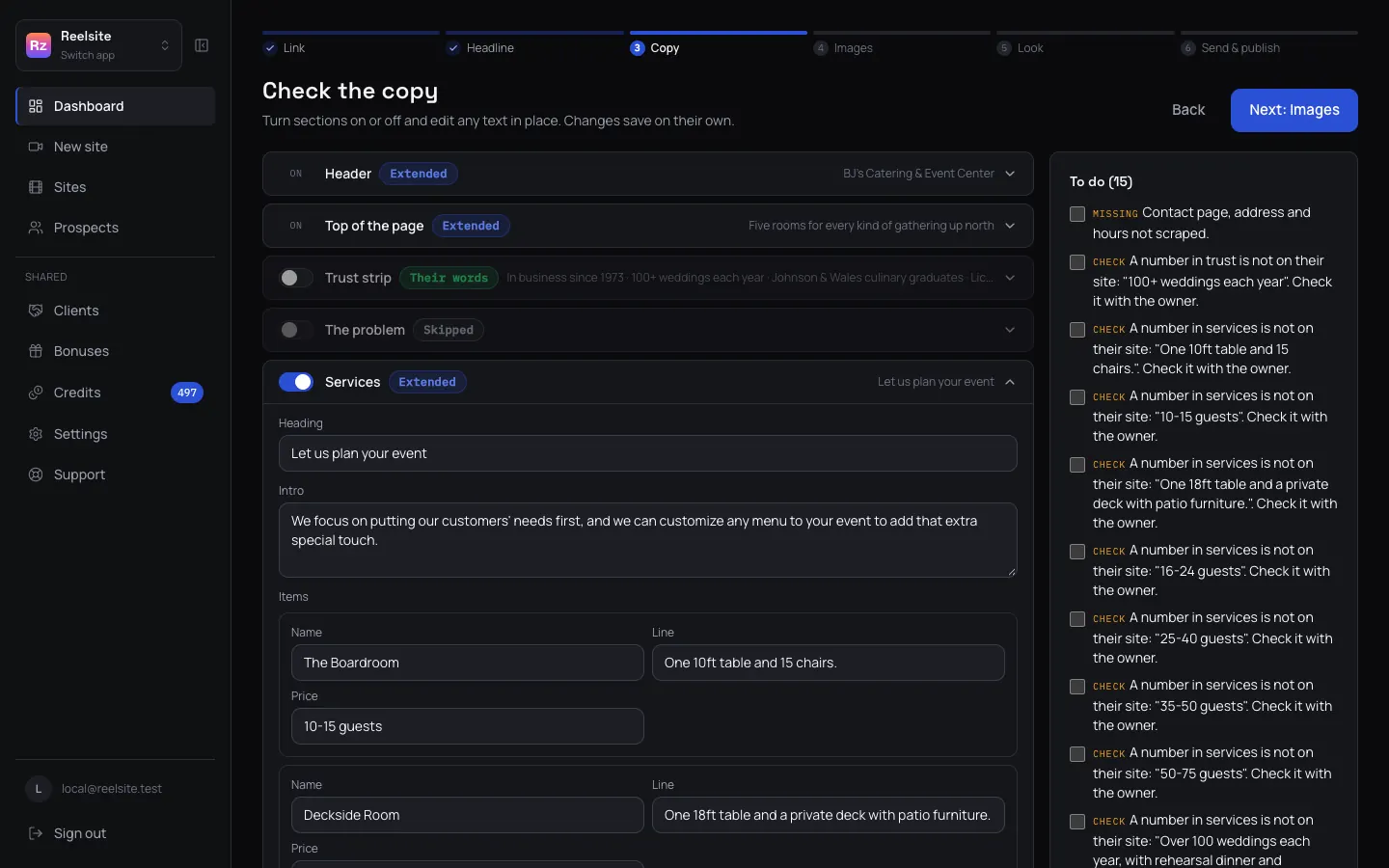This screenshot has height=868, width=1389.
Task: Click the Next: Images button
Action: click(x=1294, y=110)
